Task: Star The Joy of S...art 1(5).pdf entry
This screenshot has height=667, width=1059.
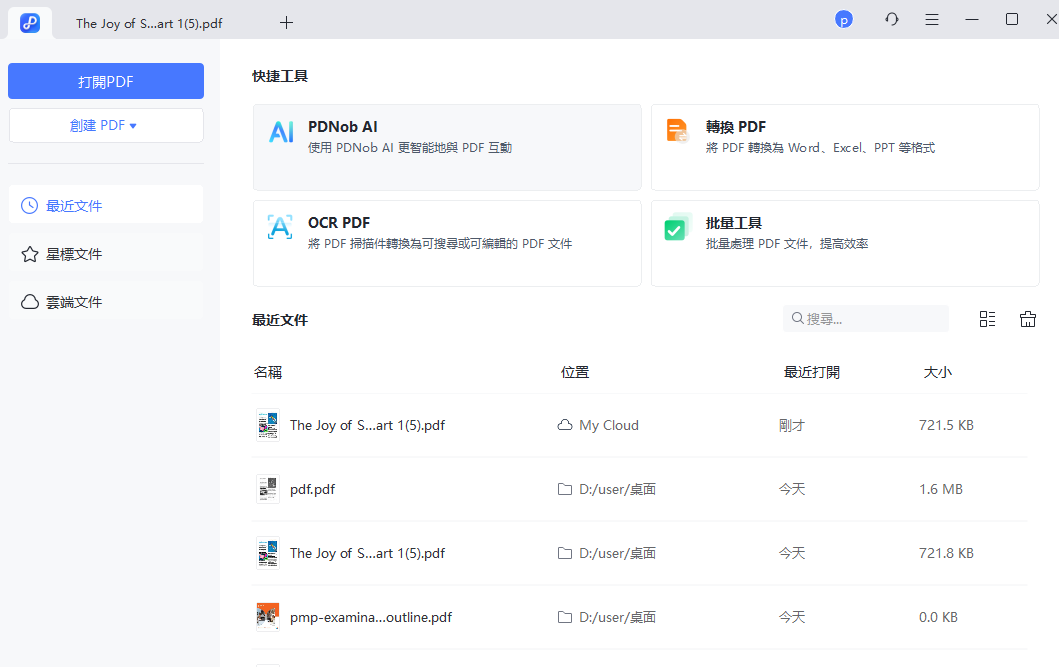Action: (x=367, y=425)
